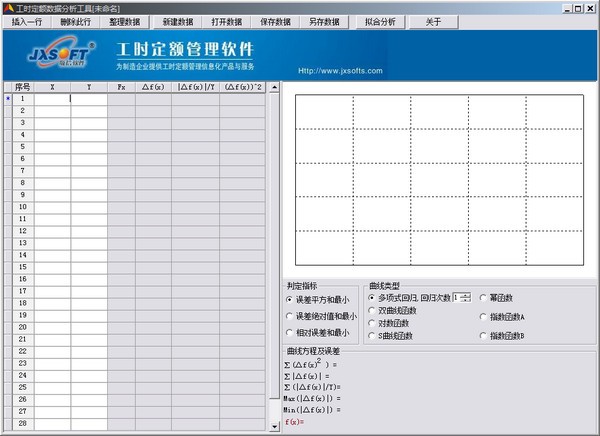Click the 序号 column header
The height and width of the screenshot is (436, 600).
point(23,87)
